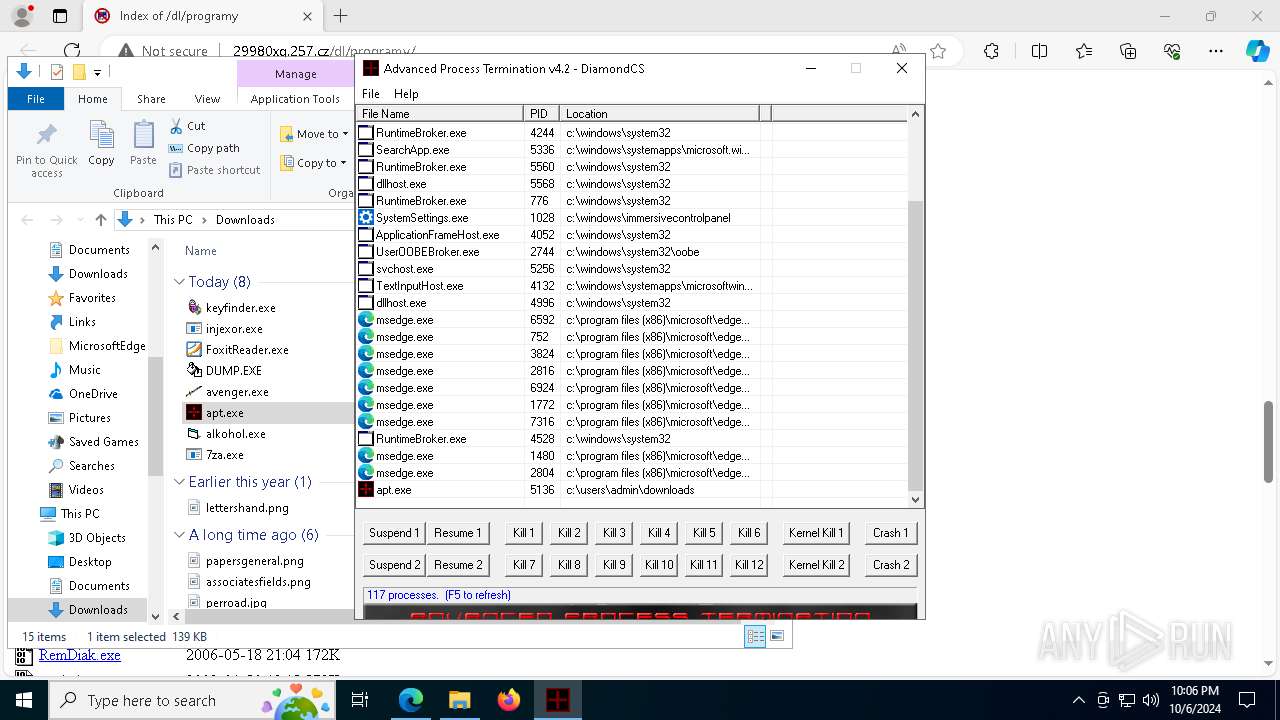Open File Explorer from taskbar

point(459,700)
